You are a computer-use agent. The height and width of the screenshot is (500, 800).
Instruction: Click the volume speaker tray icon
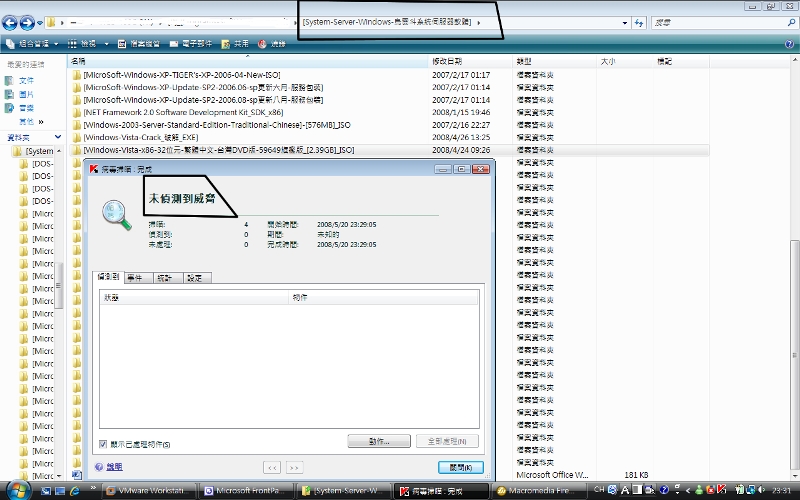(x=763, y=490)
